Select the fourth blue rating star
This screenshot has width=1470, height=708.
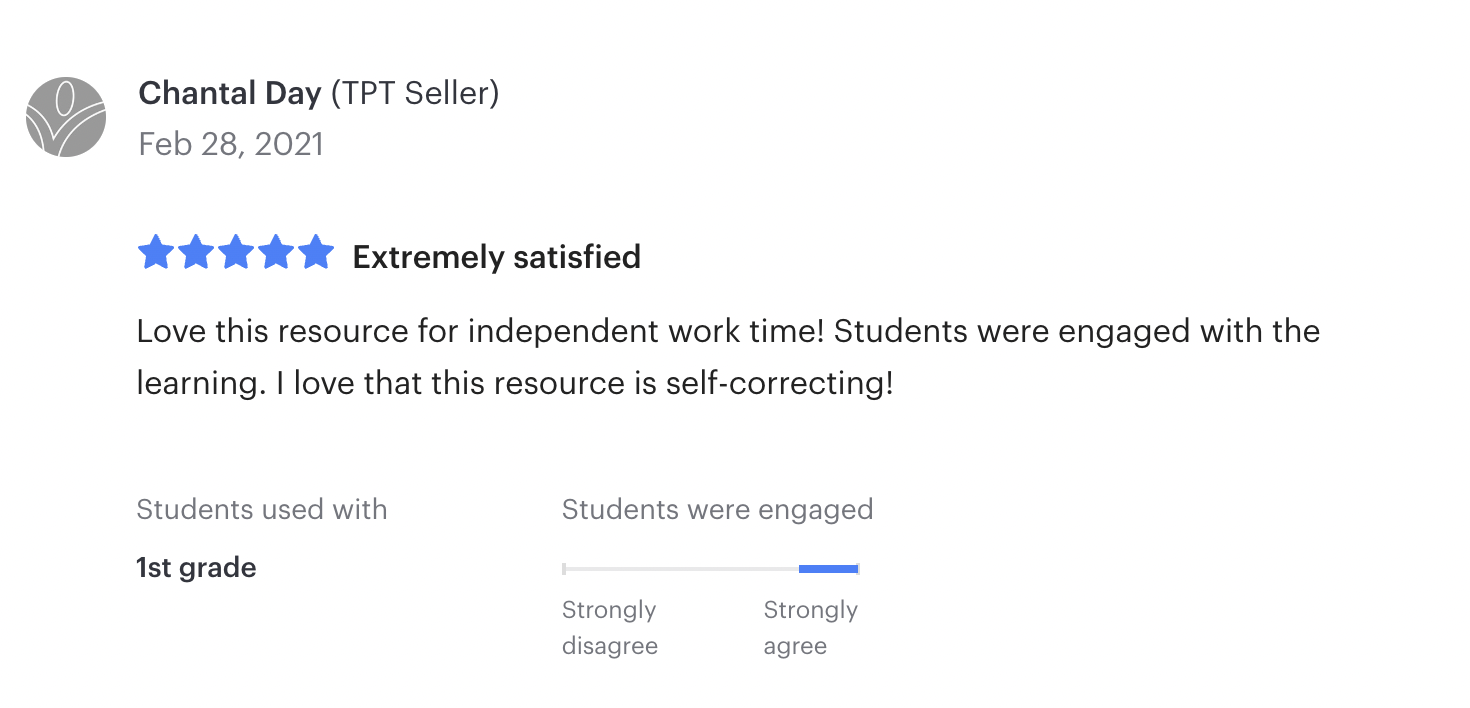[x=276, y=253]
